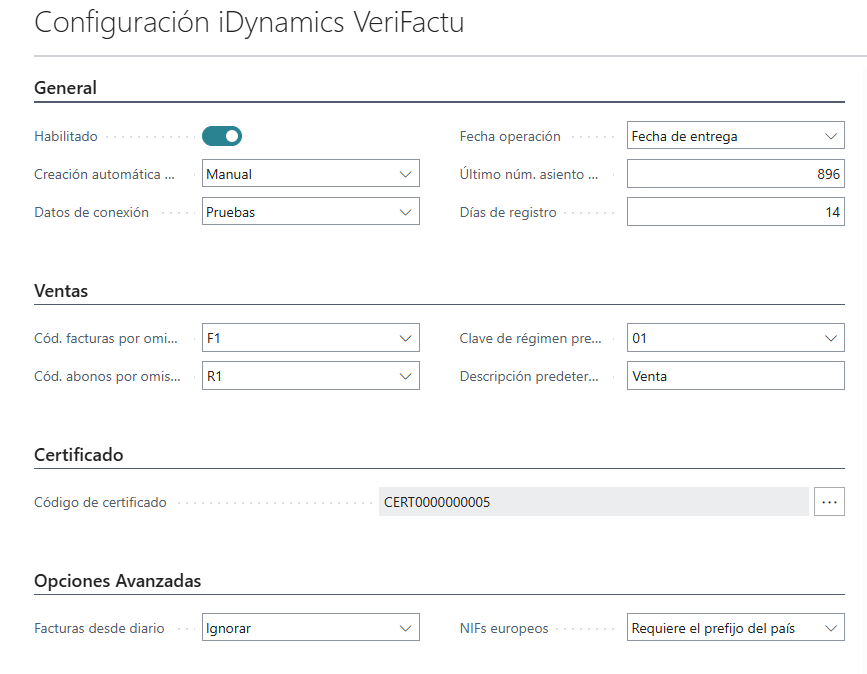867x674 pixels.
Task: Click the Descripción predeterminada text field
Action: pos(735,376)
